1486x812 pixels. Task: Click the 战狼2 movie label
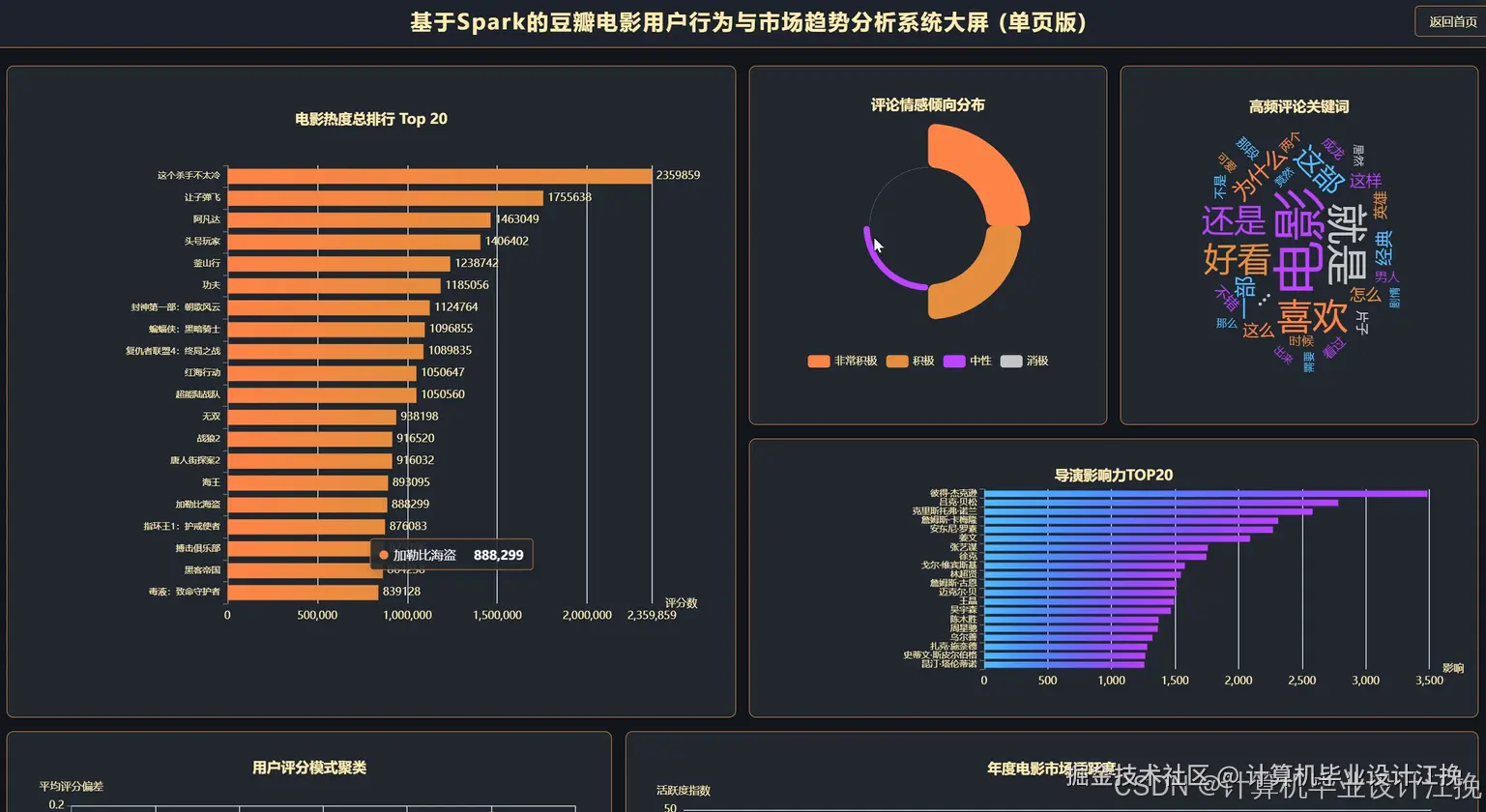tap(208, 439)
